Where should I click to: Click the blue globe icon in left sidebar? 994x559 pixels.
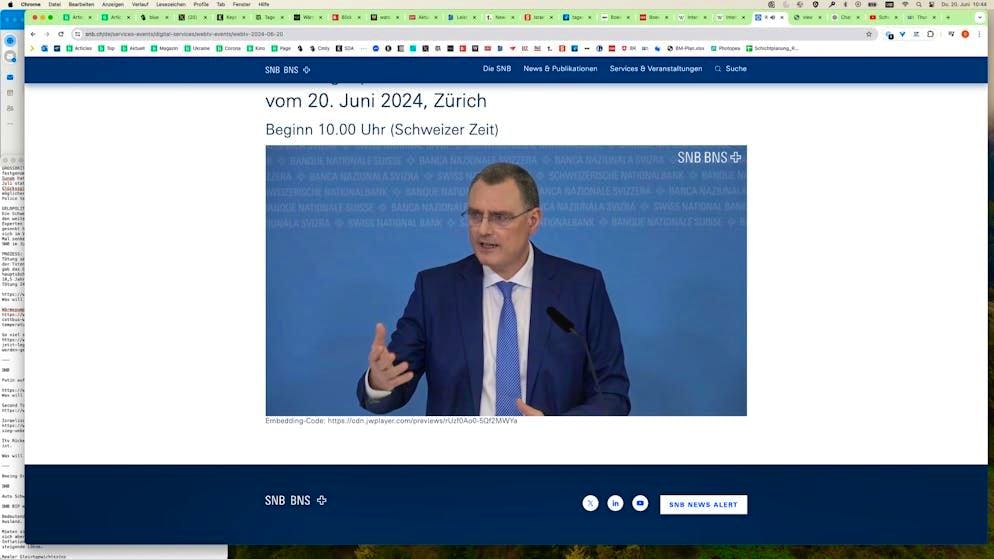tap(10, 41)
